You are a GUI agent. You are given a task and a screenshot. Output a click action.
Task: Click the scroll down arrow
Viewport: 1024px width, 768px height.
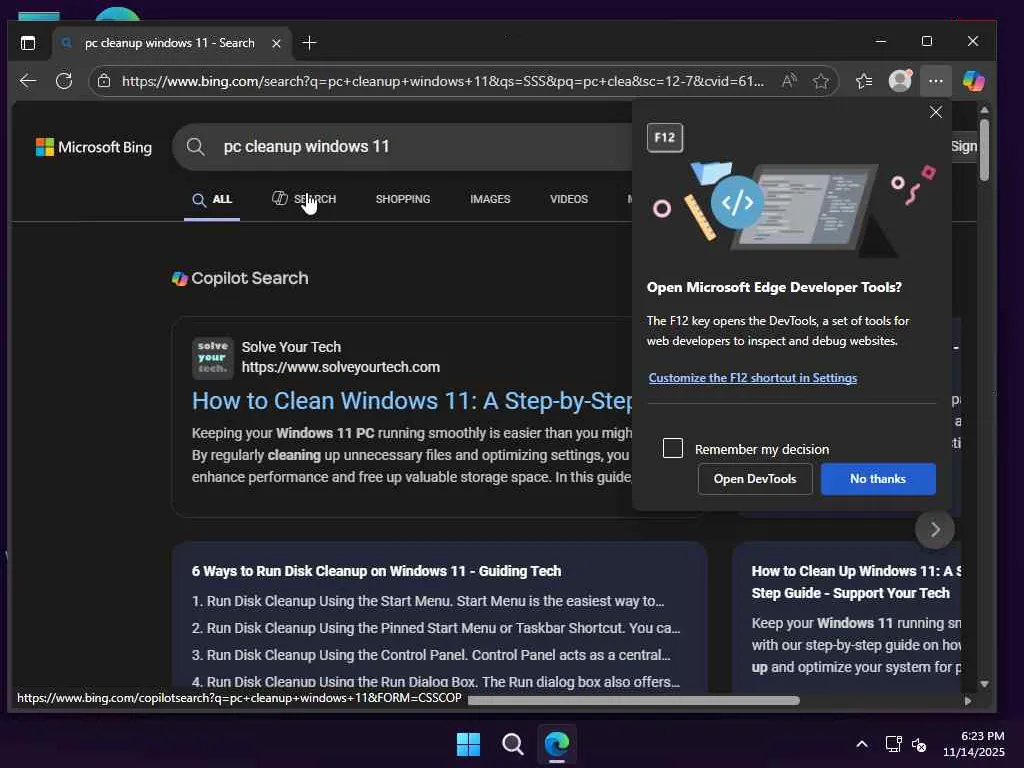tap(984, 684)
